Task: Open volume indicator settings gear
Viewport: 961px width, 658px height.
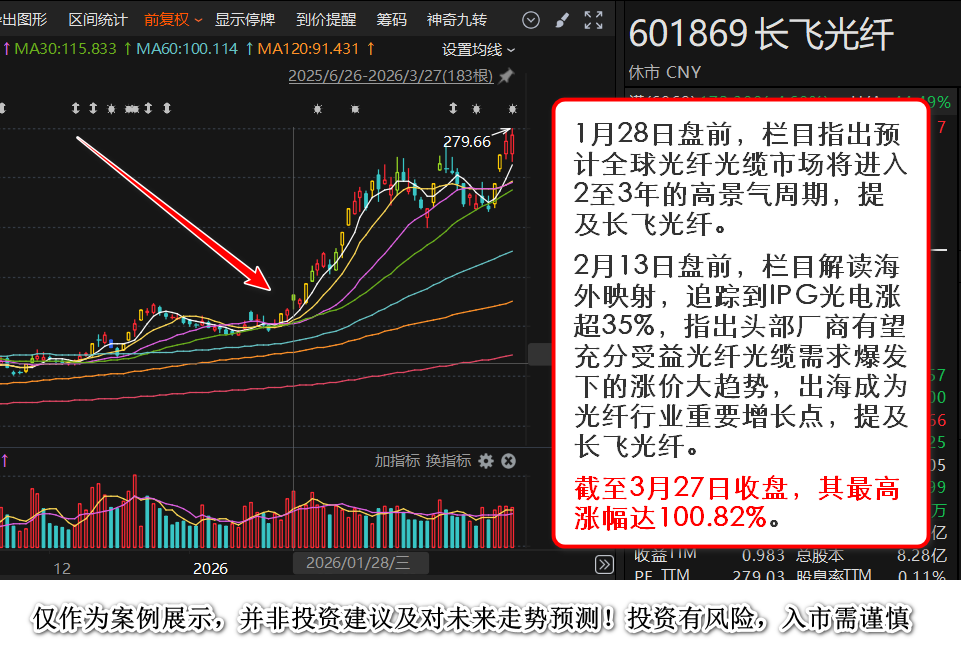Action: (x=486, y=461)
